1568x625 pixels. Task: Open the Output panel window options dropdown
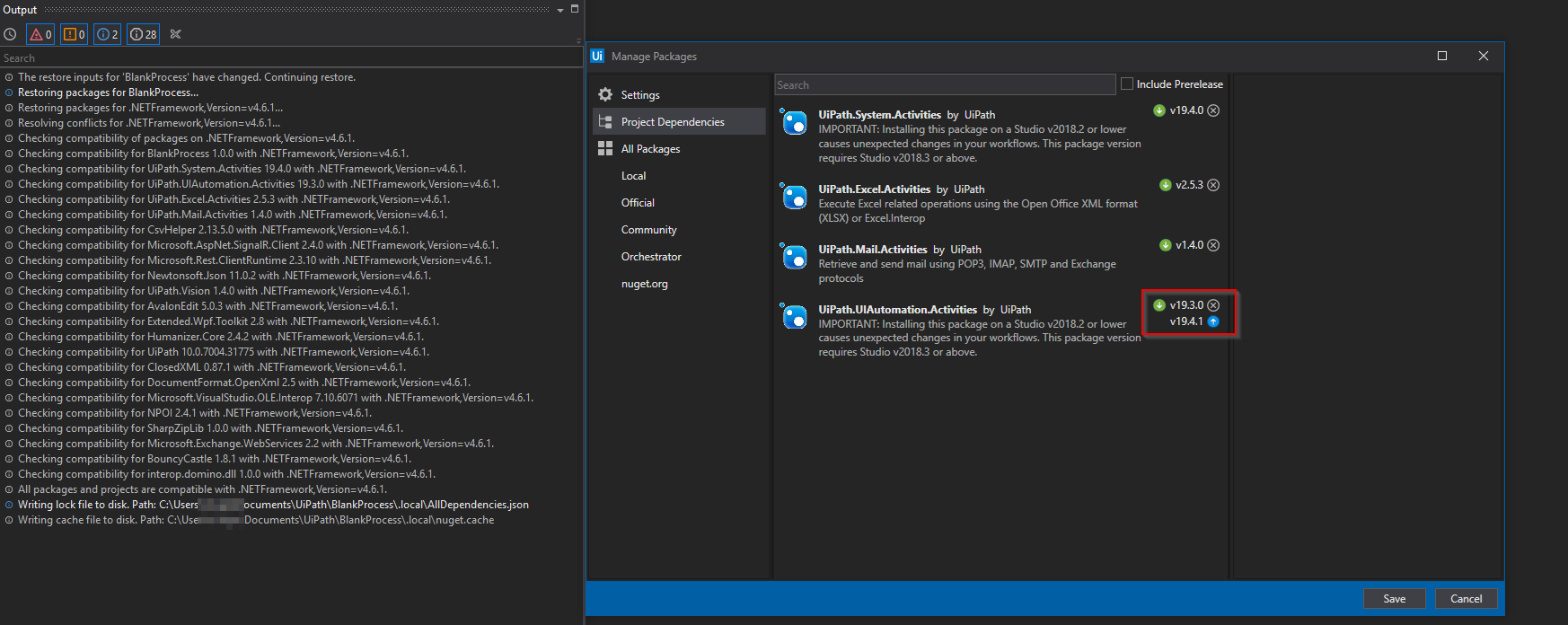coord(560,10)
